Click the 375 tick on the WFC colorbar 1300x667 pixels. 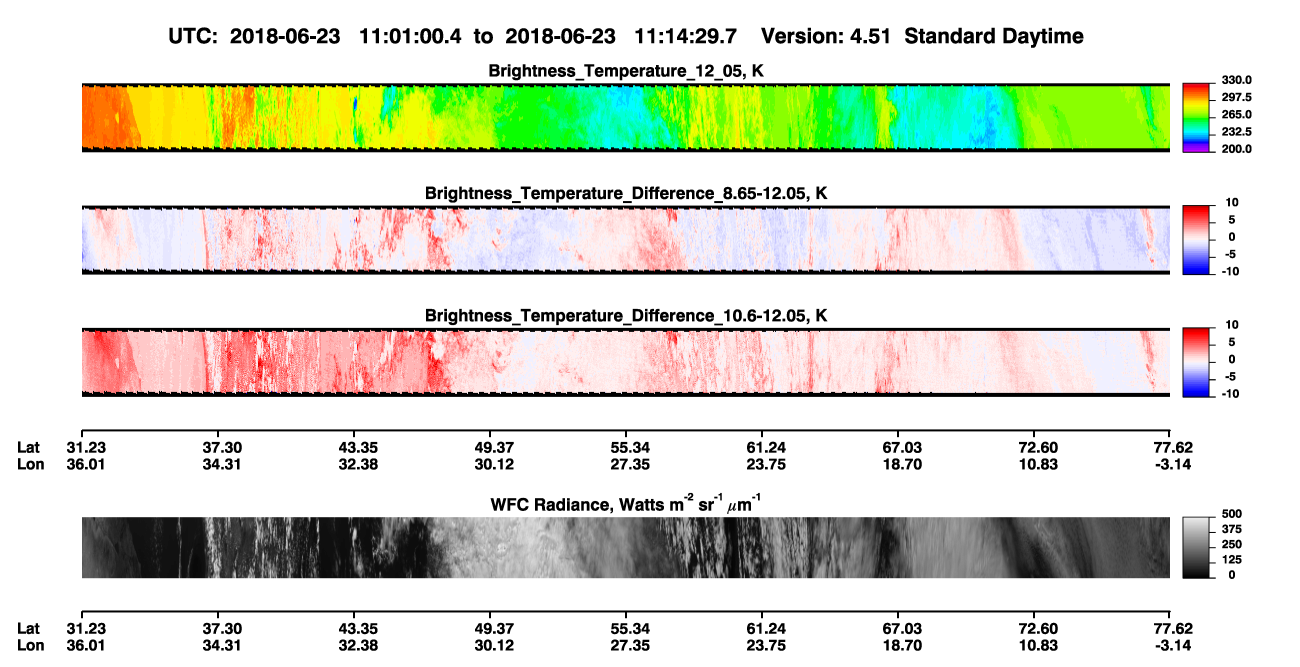coord(1231,528)
